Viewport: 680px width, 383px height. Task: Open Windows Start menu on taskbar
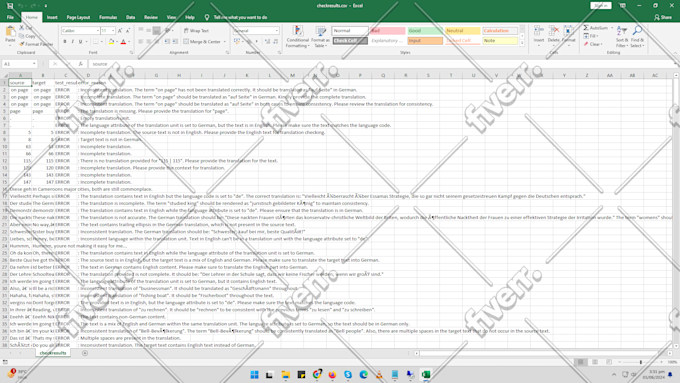[x=254, y=375]
